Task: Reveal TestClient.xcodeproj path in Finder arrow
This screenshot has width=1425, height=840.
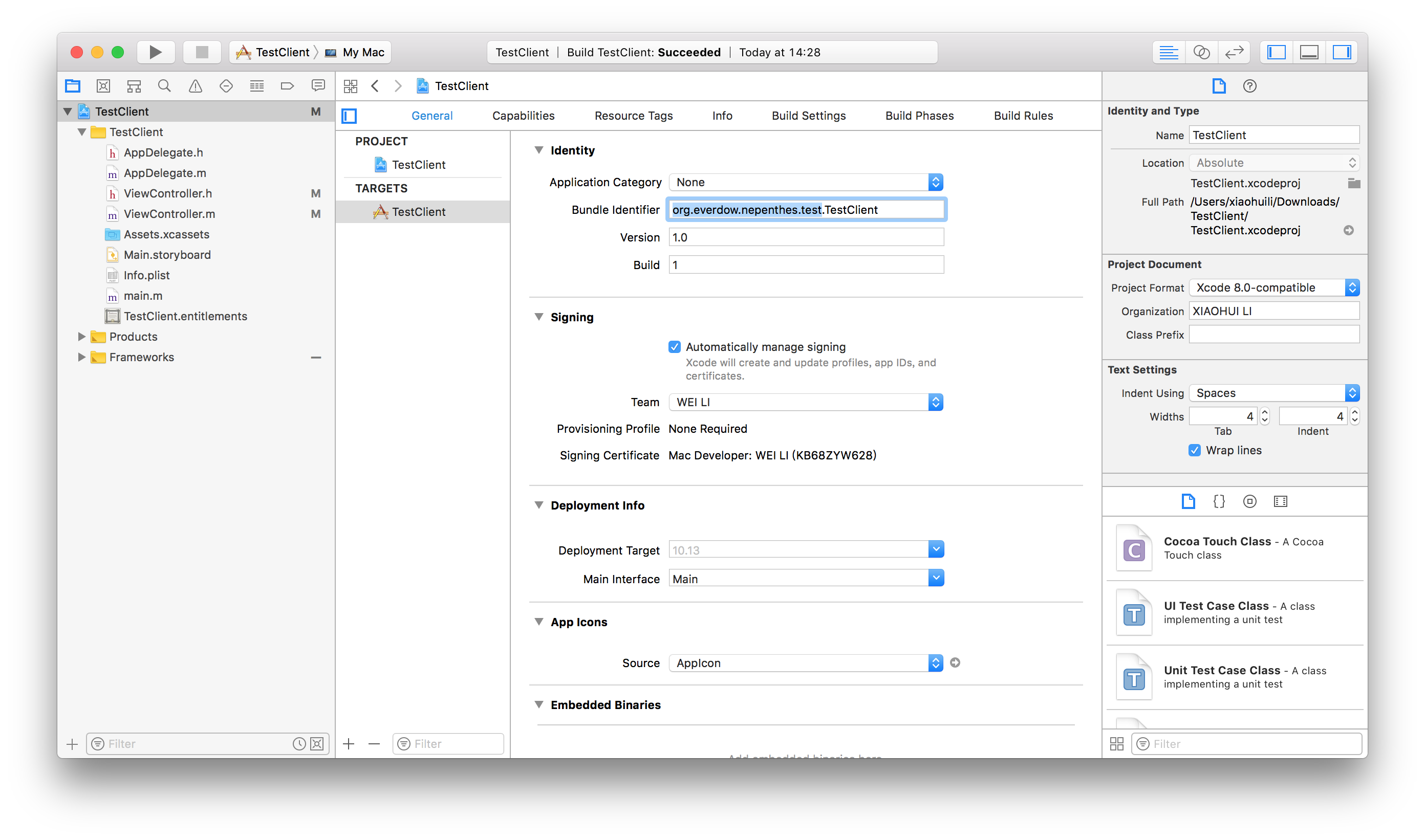Action: (1349, 230)
